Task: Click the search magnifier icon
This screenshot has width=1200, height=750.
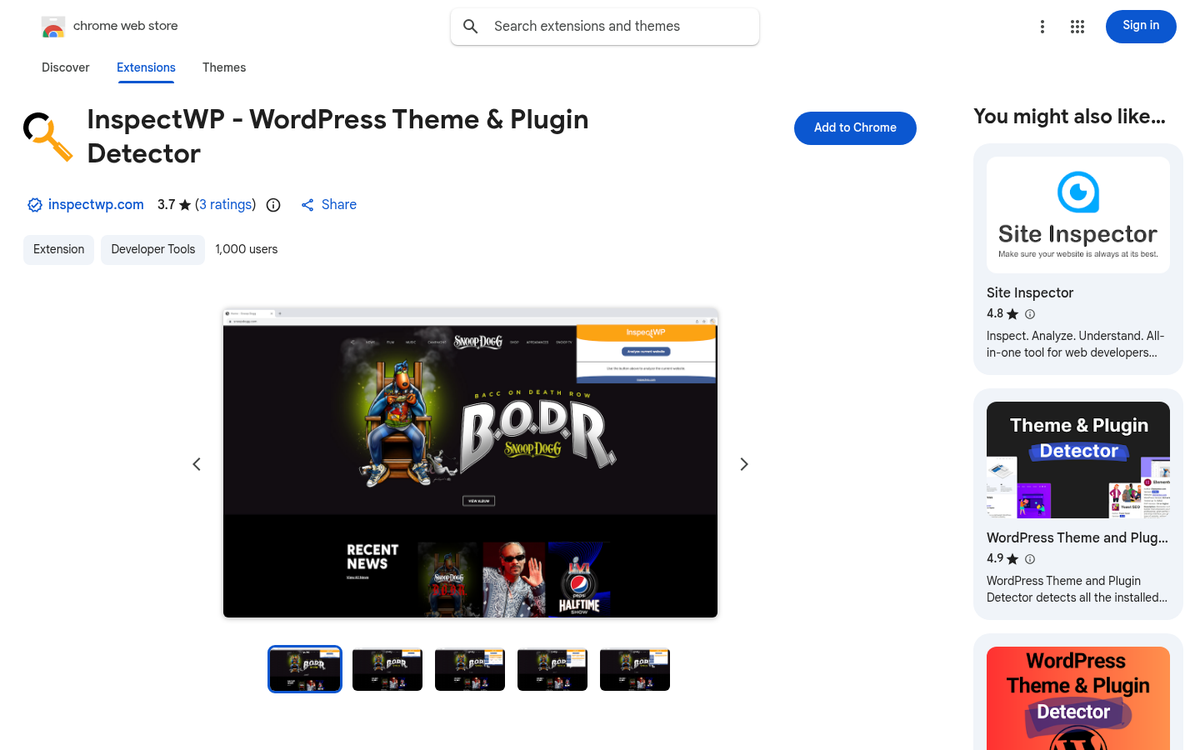Action: tap(470, 26)
